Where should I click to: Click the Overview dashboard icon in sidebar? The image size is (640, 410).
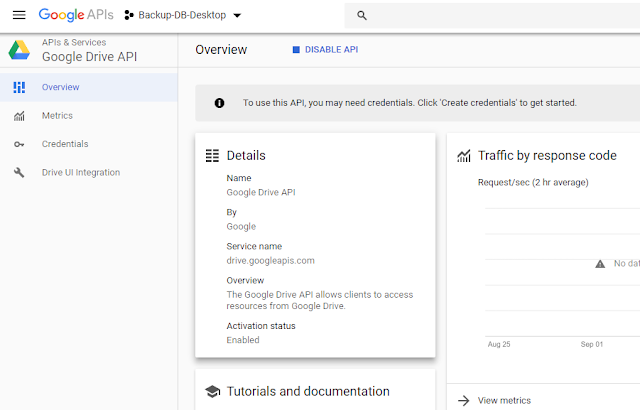pyautogui.click(x=19, y=87)
